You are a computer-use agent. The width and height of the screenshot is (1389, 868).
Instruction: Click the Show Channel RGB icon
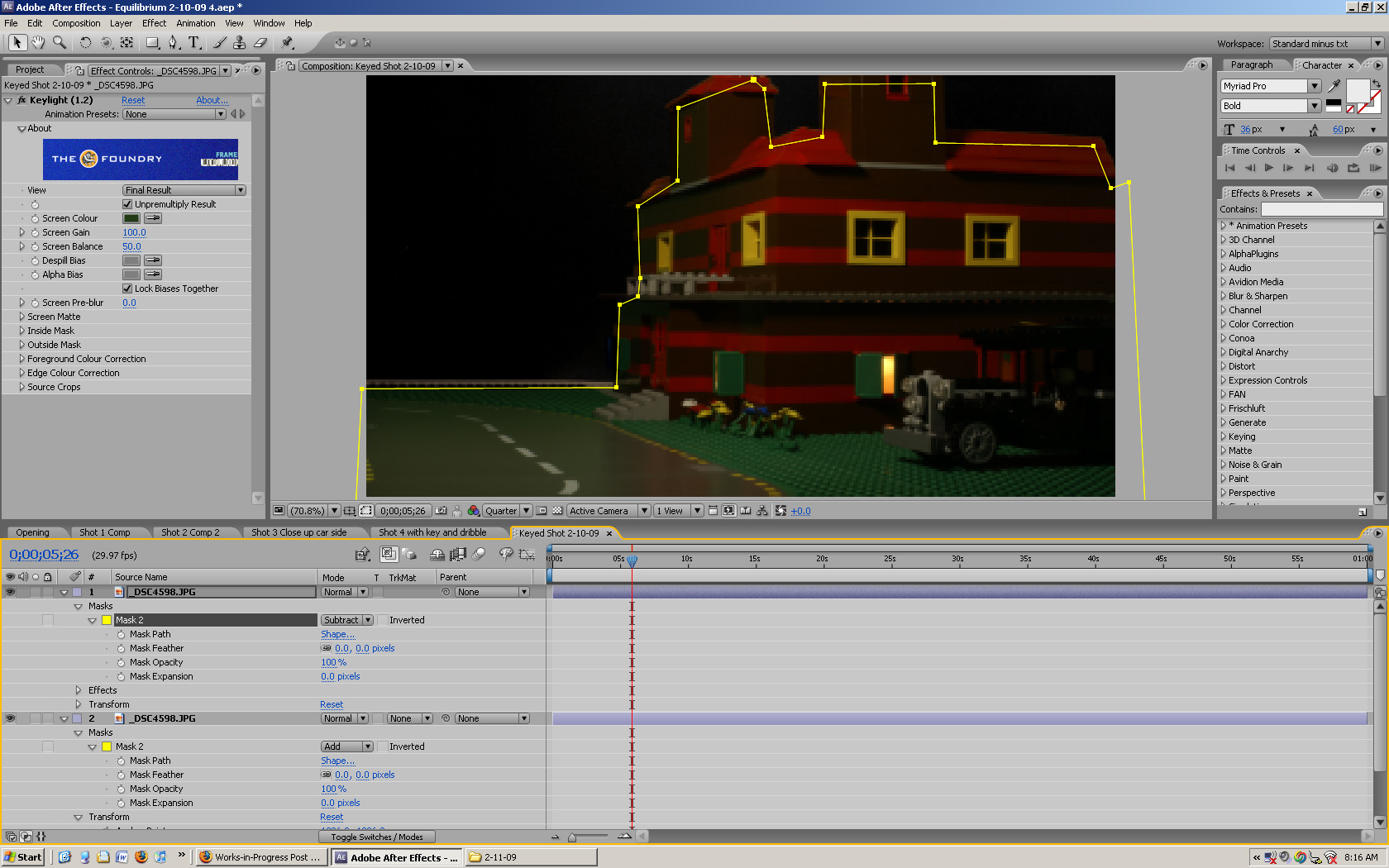473,511
